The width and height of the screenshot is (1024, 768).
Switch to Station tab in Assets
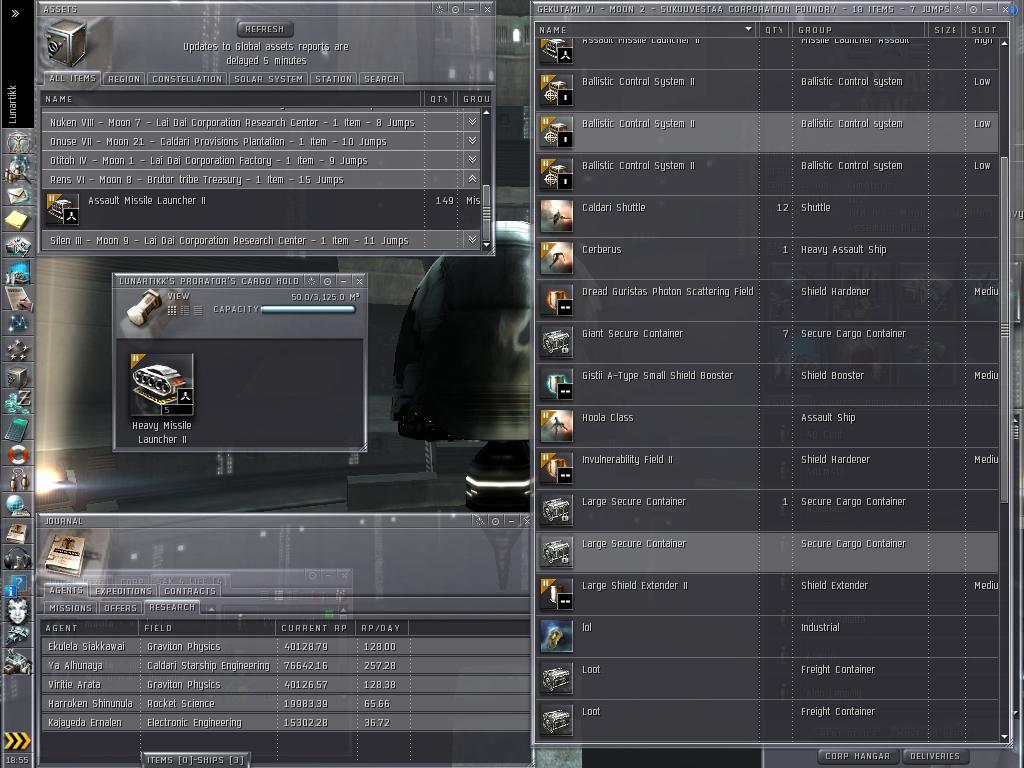point(333,79)
